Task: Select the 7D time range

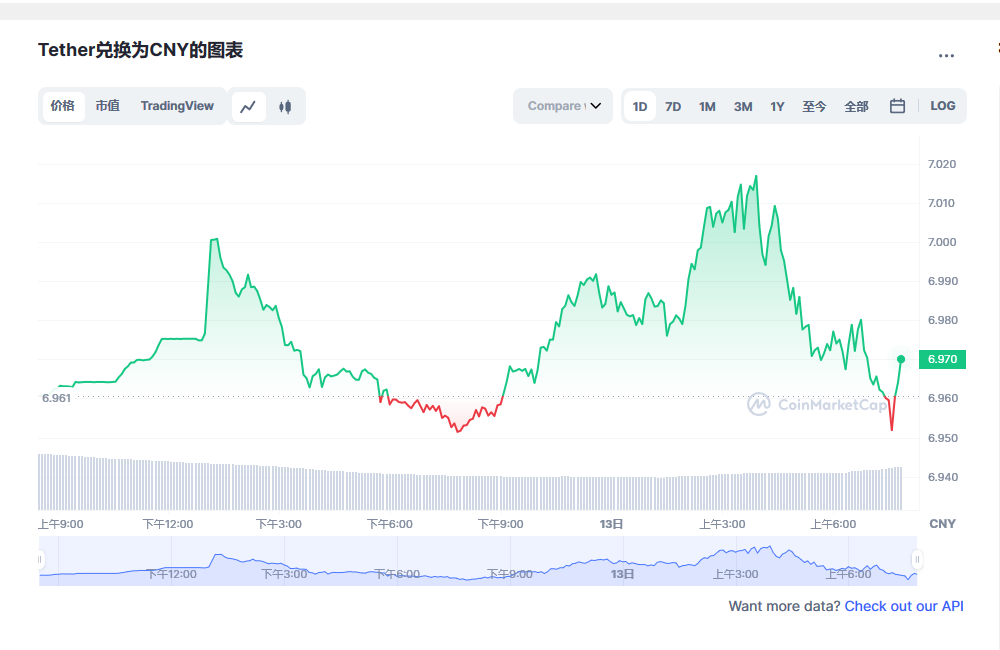Action: tap(672, 105)
